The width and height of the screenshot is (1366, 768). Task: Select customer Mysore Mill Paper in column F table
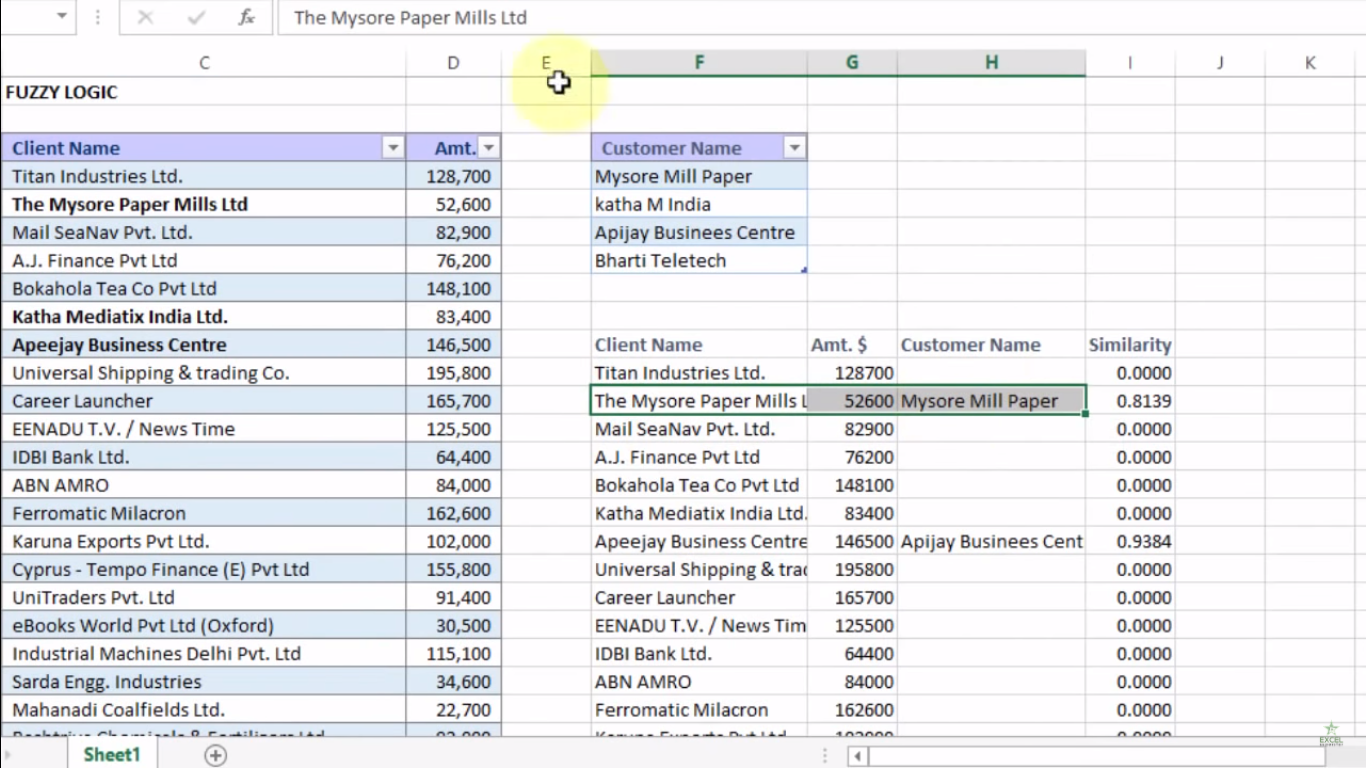pos(699,176)
